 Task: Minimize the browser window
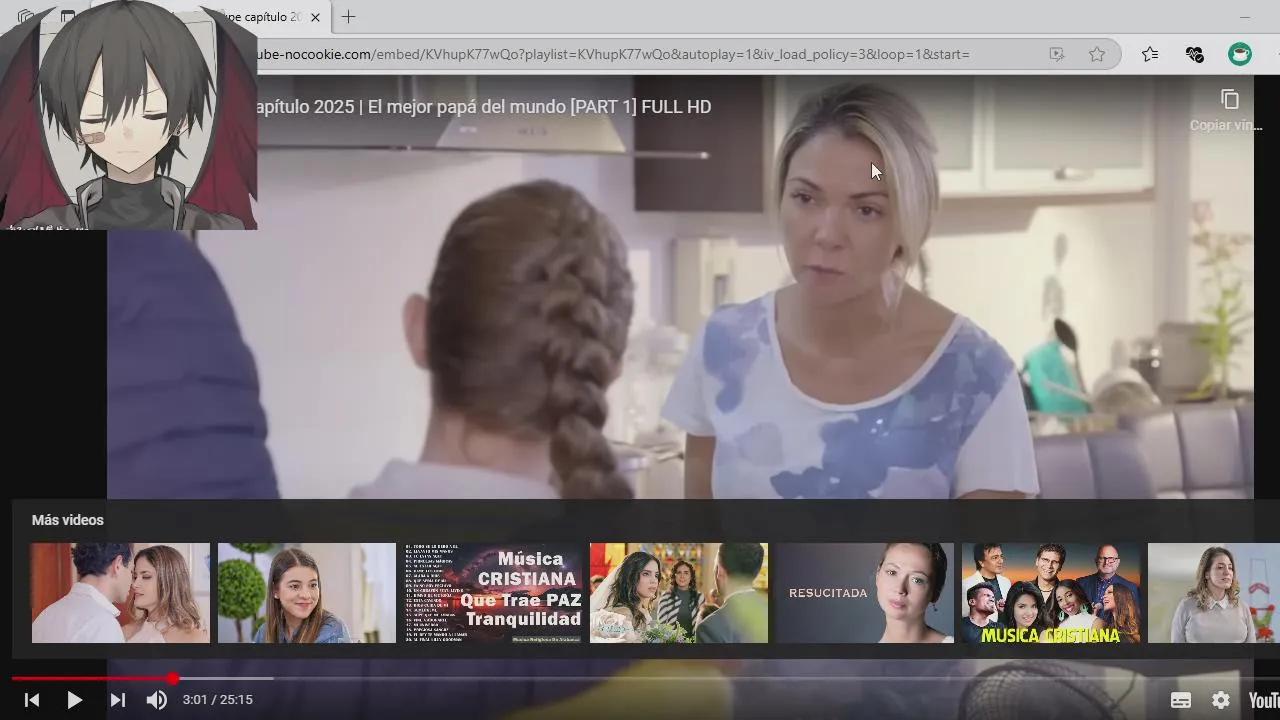(x=1245, y=17)
